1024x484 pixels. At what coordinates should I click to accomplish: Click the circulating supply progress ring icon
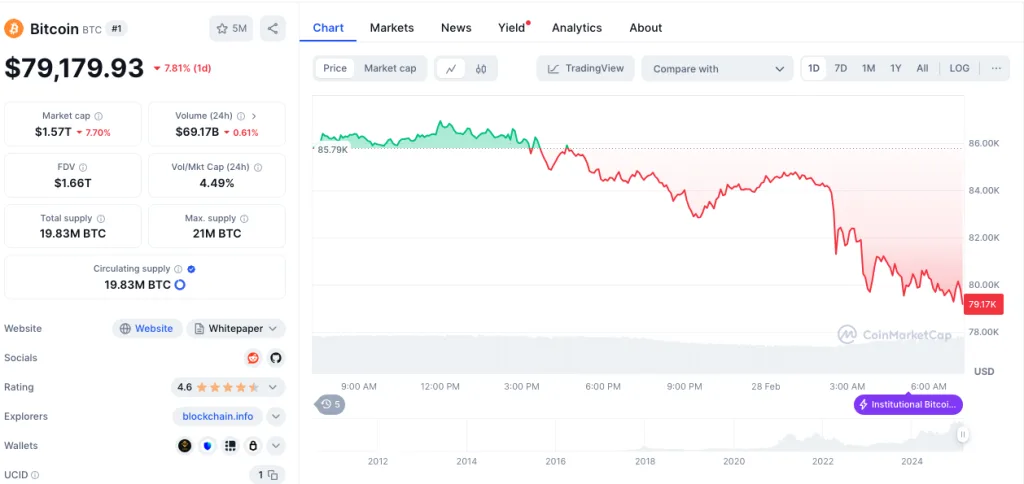point(180,285)
